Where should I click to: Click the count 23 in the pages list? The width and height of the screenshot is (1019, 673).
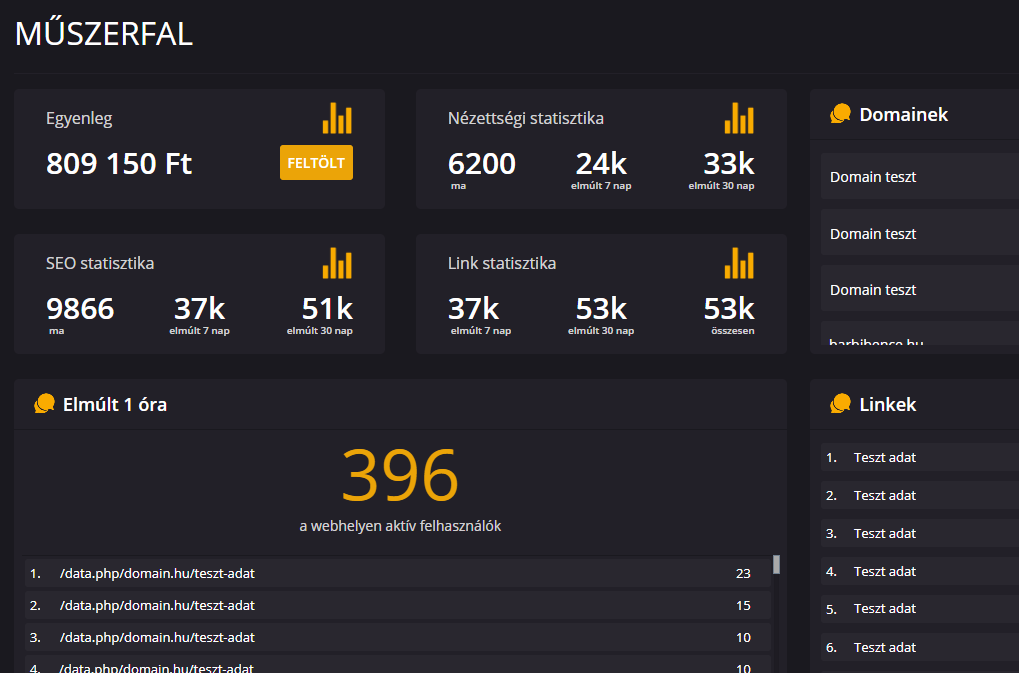(x=743, y=574)
